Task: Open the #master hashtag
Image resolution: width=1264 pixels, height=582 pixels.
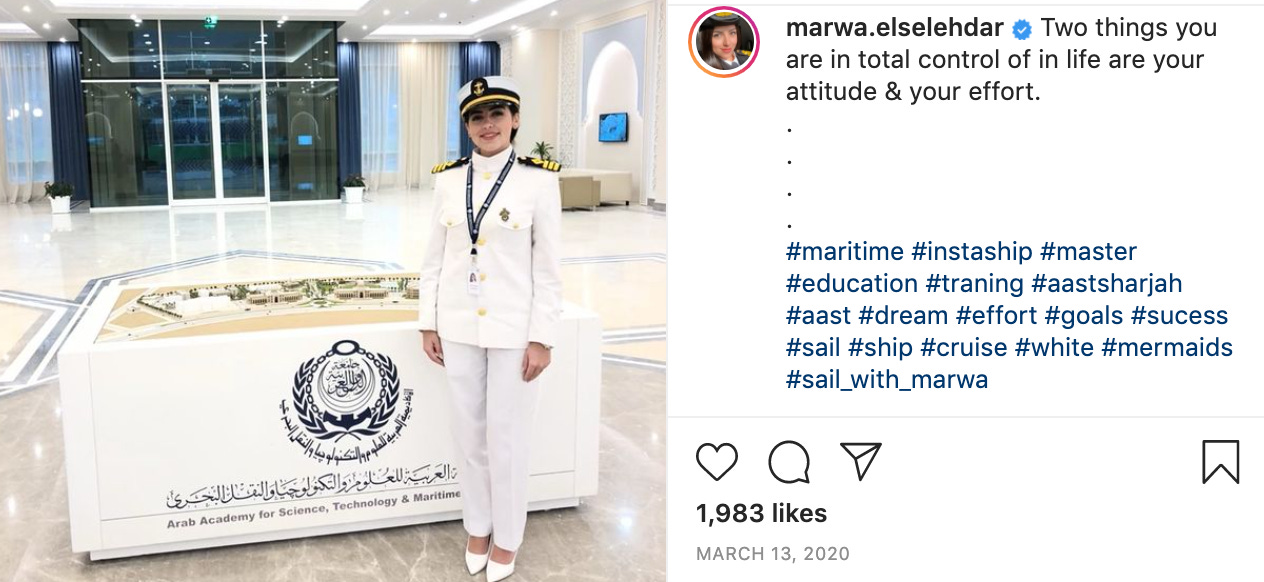Action: [1088, 251]
